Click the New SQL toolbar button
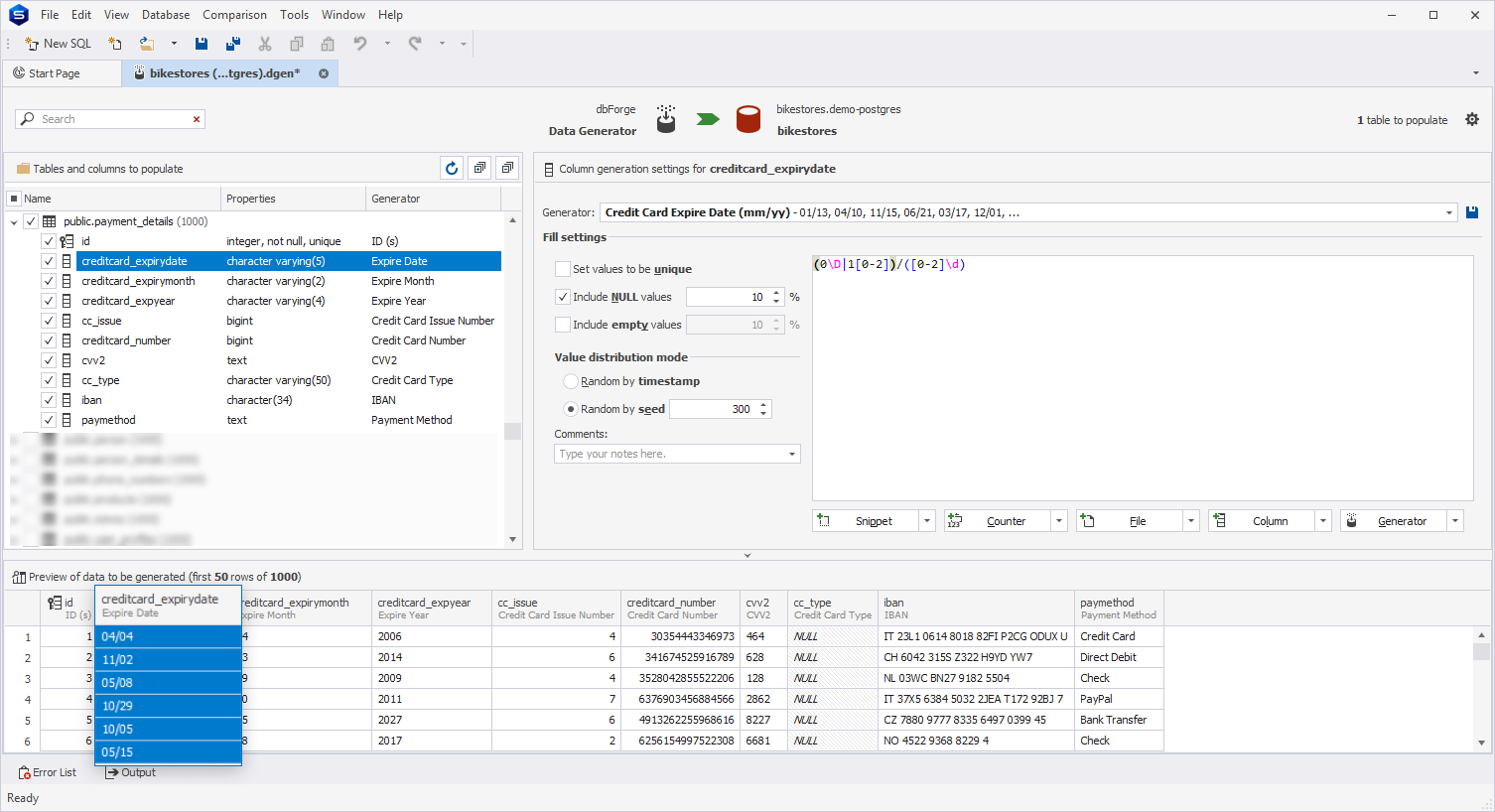1495x812 pixels. pyautogui.click(x=58, y=44)
